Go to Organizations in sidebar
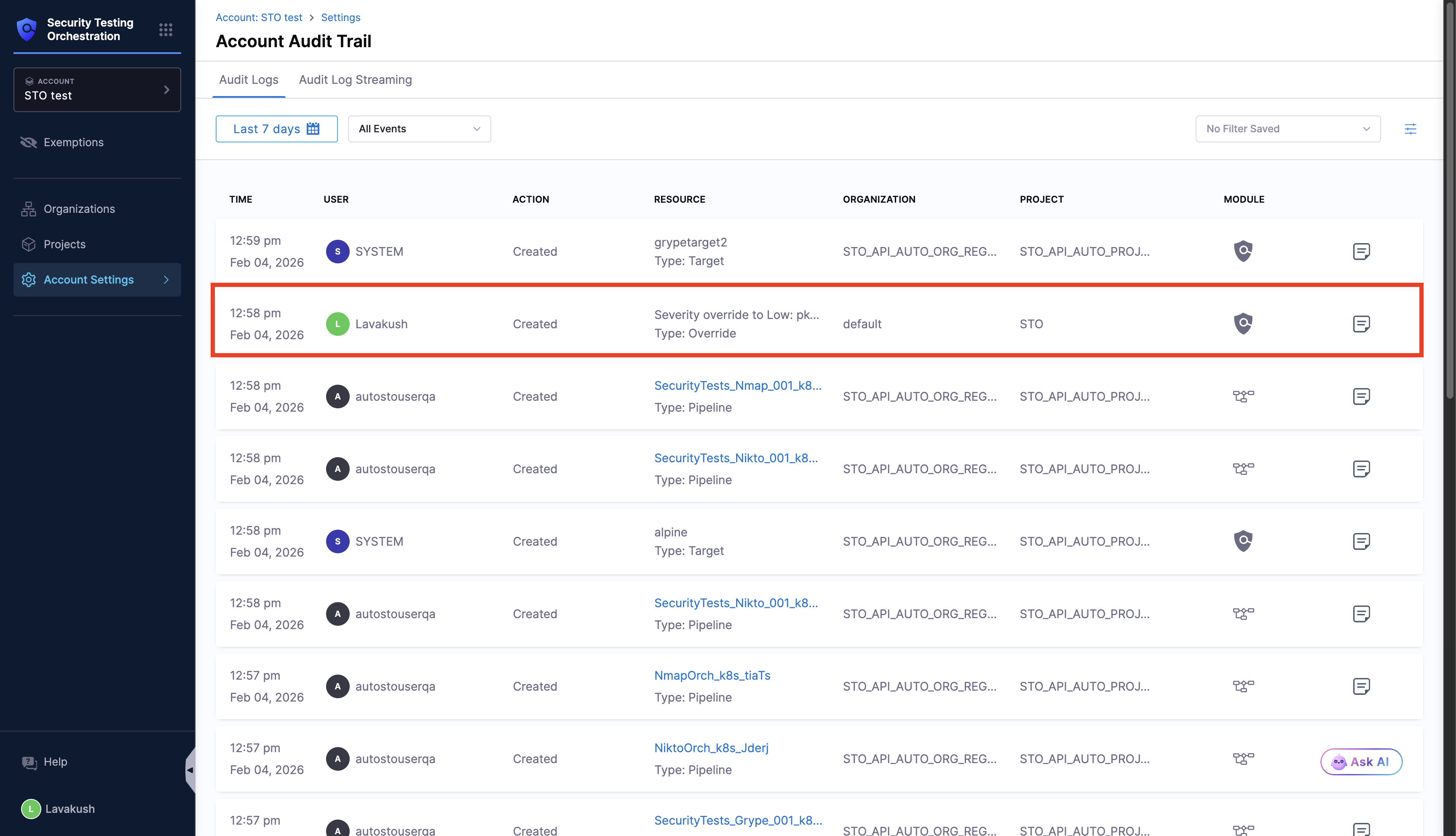Viewport: 1456px width, 836px height. pos(79,209)
